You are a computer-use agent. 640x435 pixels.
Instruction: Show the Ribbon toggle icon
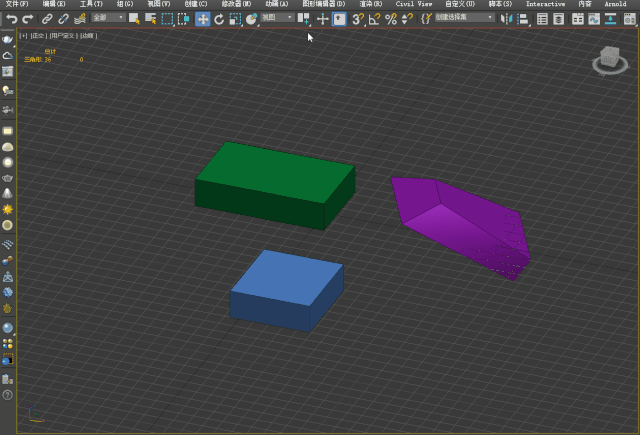tap(578, 19)
